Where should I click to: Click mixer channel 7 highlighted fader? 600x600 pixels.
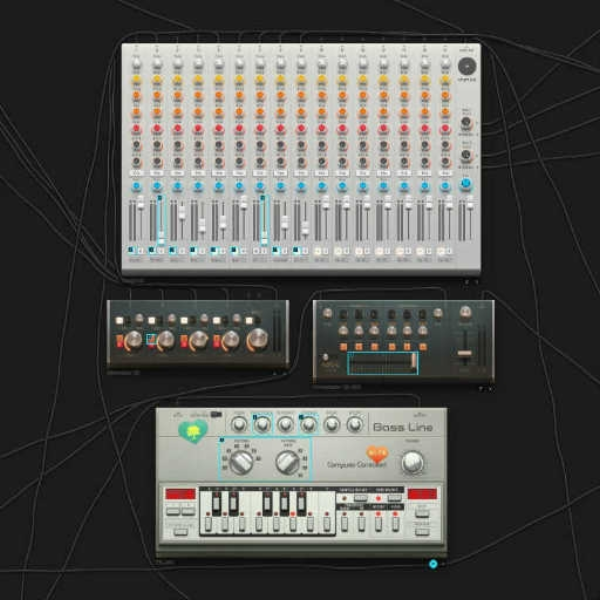(264, 221)
